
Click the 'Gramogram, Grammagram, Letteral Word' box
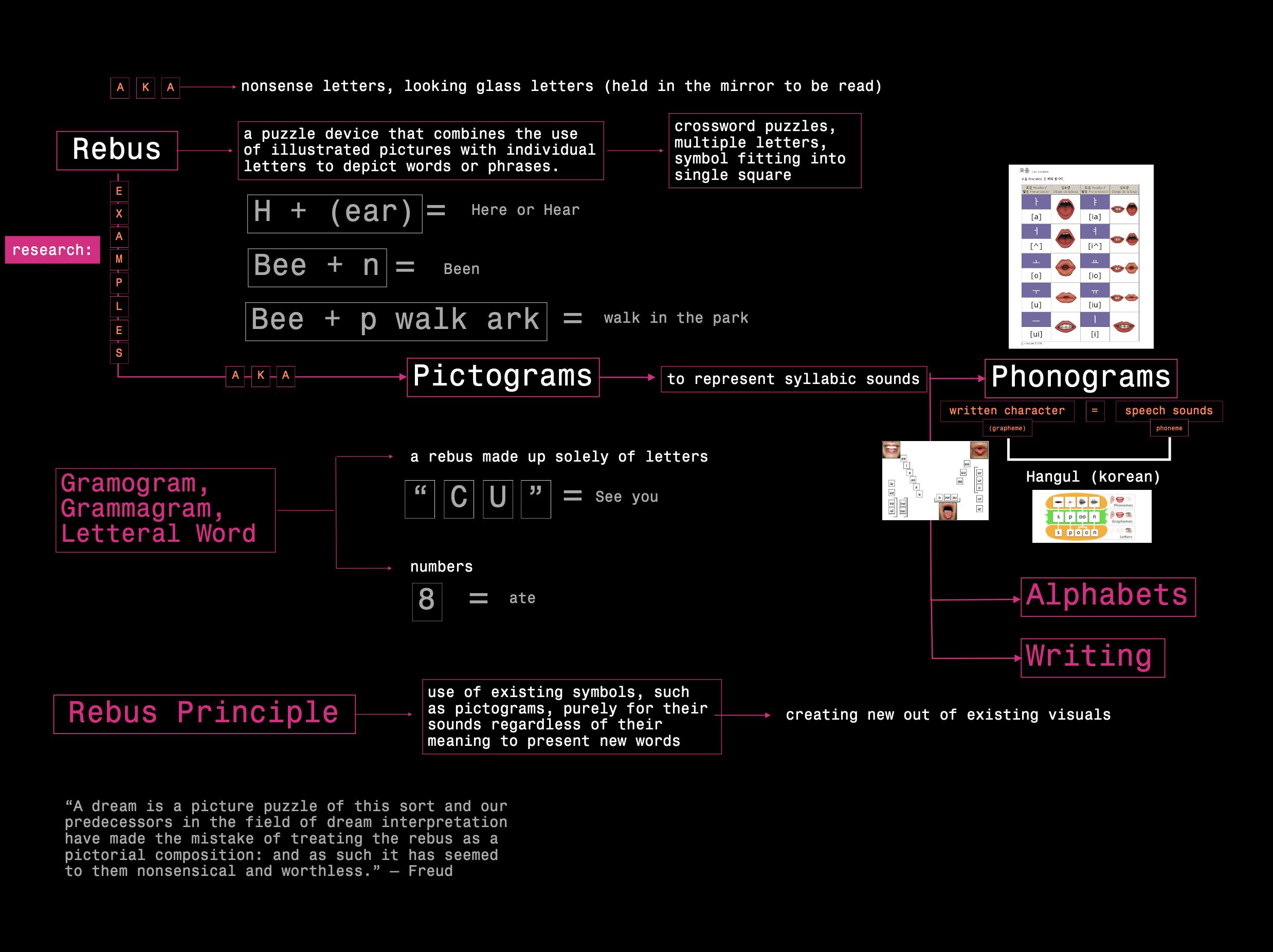tap(166, 510)
